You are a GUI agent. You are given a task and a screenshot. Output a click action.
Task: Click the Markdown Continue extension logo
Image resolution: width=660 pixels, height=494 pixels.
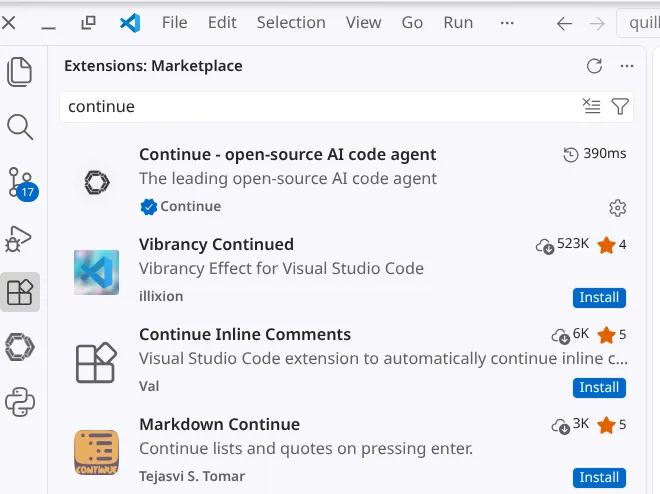click(96, 452)
